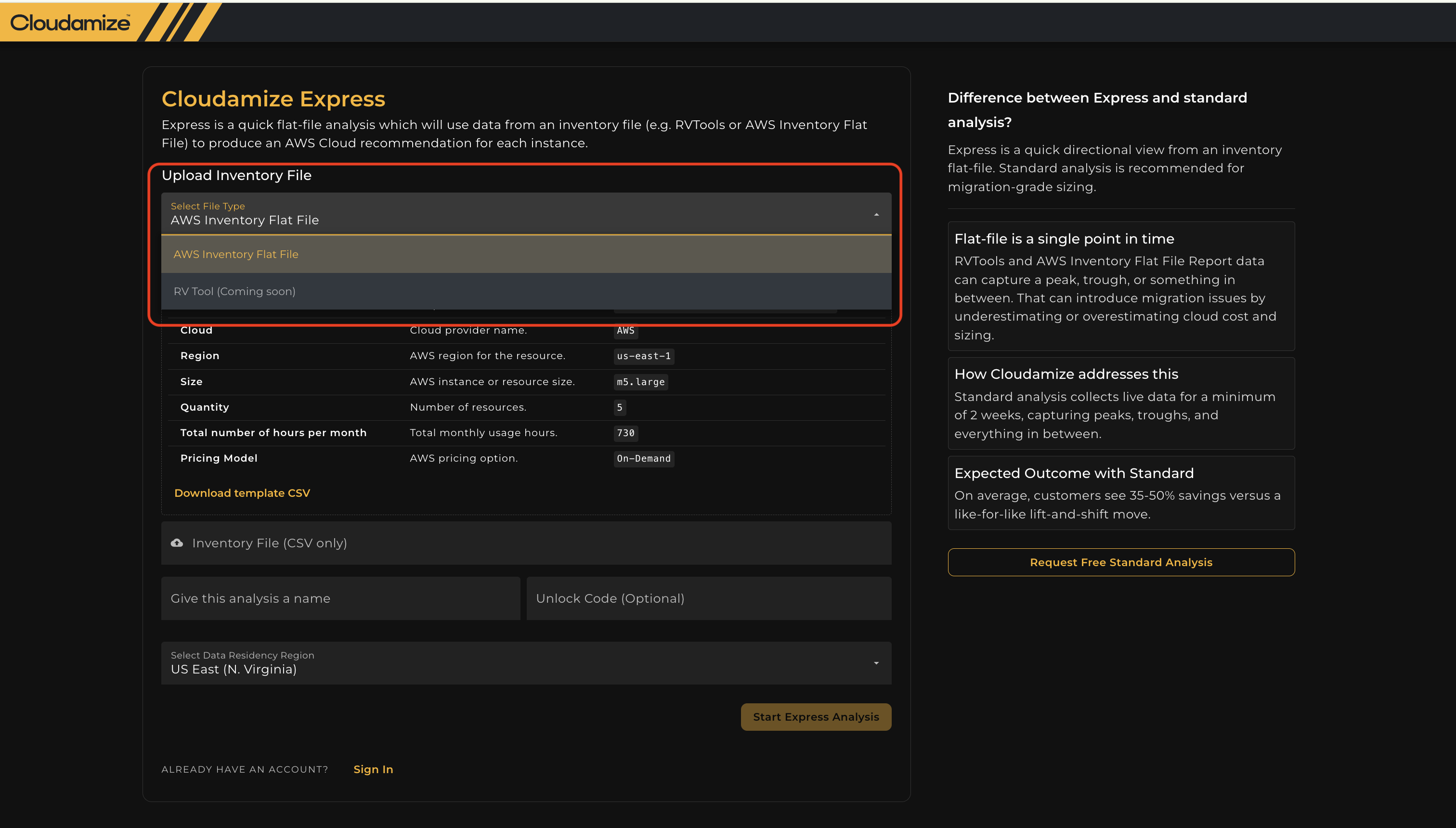Click the 'AWS region for the resource.' description
Viewport: 1456px width, 828px height.
click(x=487, y=355)
